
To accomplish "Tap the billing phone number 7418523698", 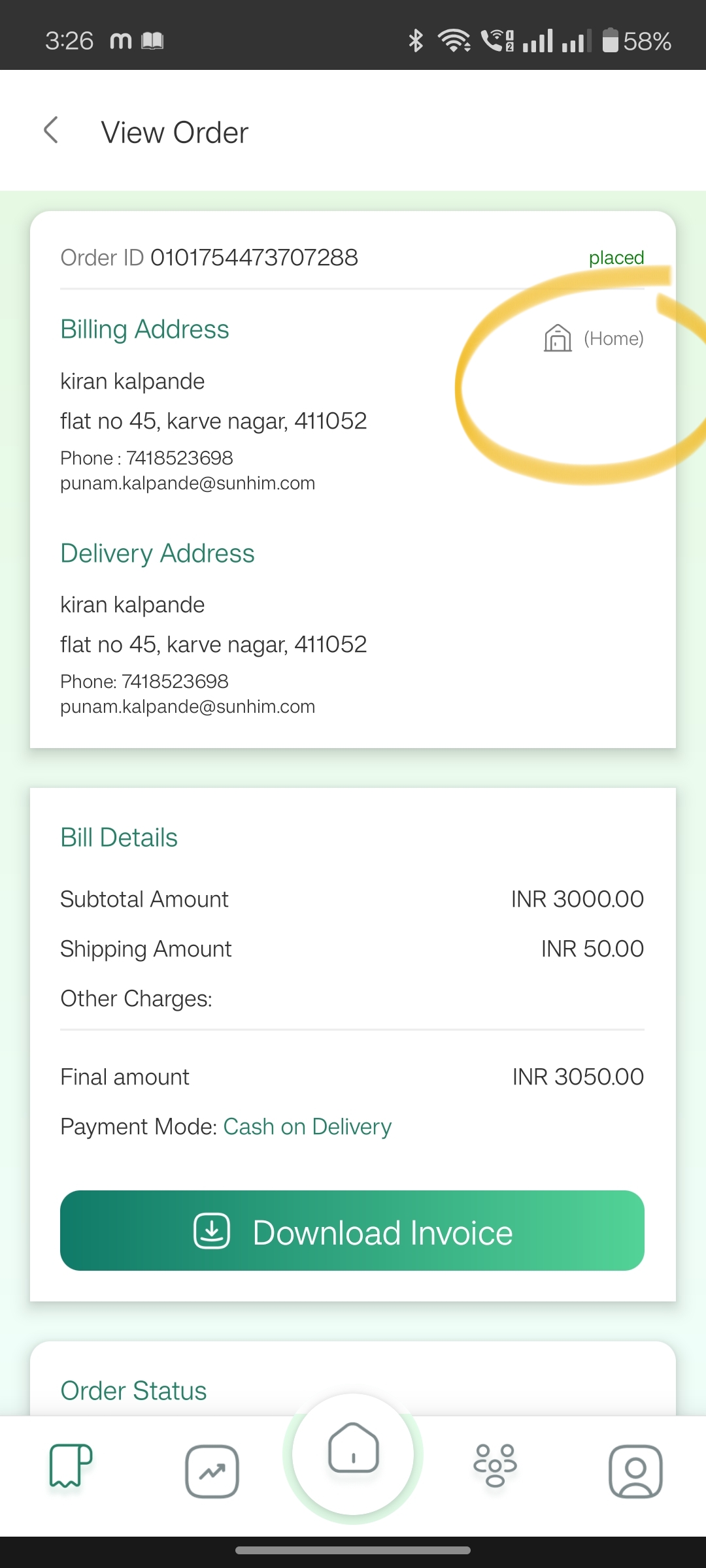I will tap(180, 458).
